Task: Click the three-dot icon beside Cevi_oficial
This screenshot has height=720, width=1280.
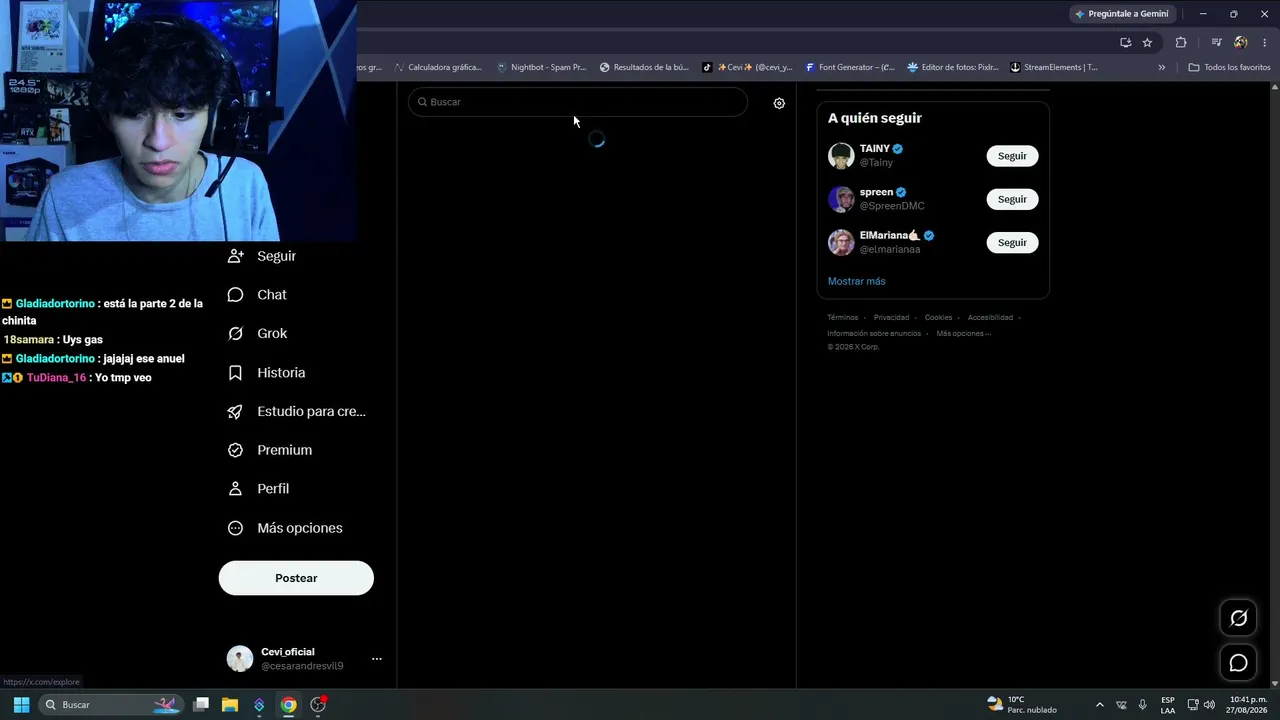Action: point(377,659)
